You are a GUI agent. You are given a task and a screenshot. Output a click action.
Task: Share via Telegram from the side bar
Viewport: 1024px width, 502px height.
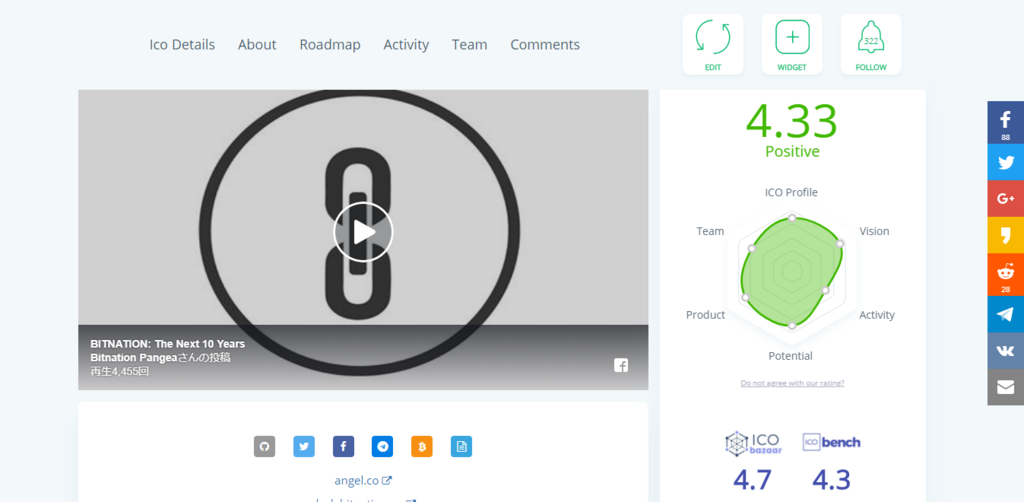click(1006, 314)
